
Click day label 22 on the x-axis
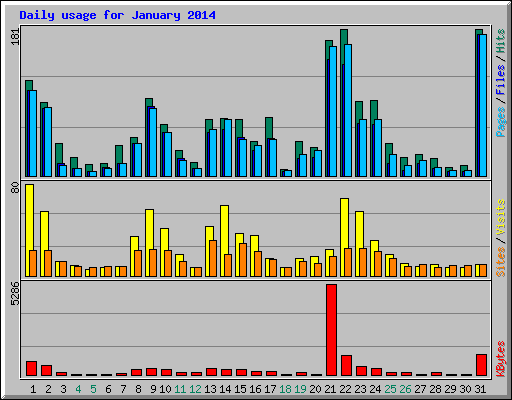pos(345,389)
